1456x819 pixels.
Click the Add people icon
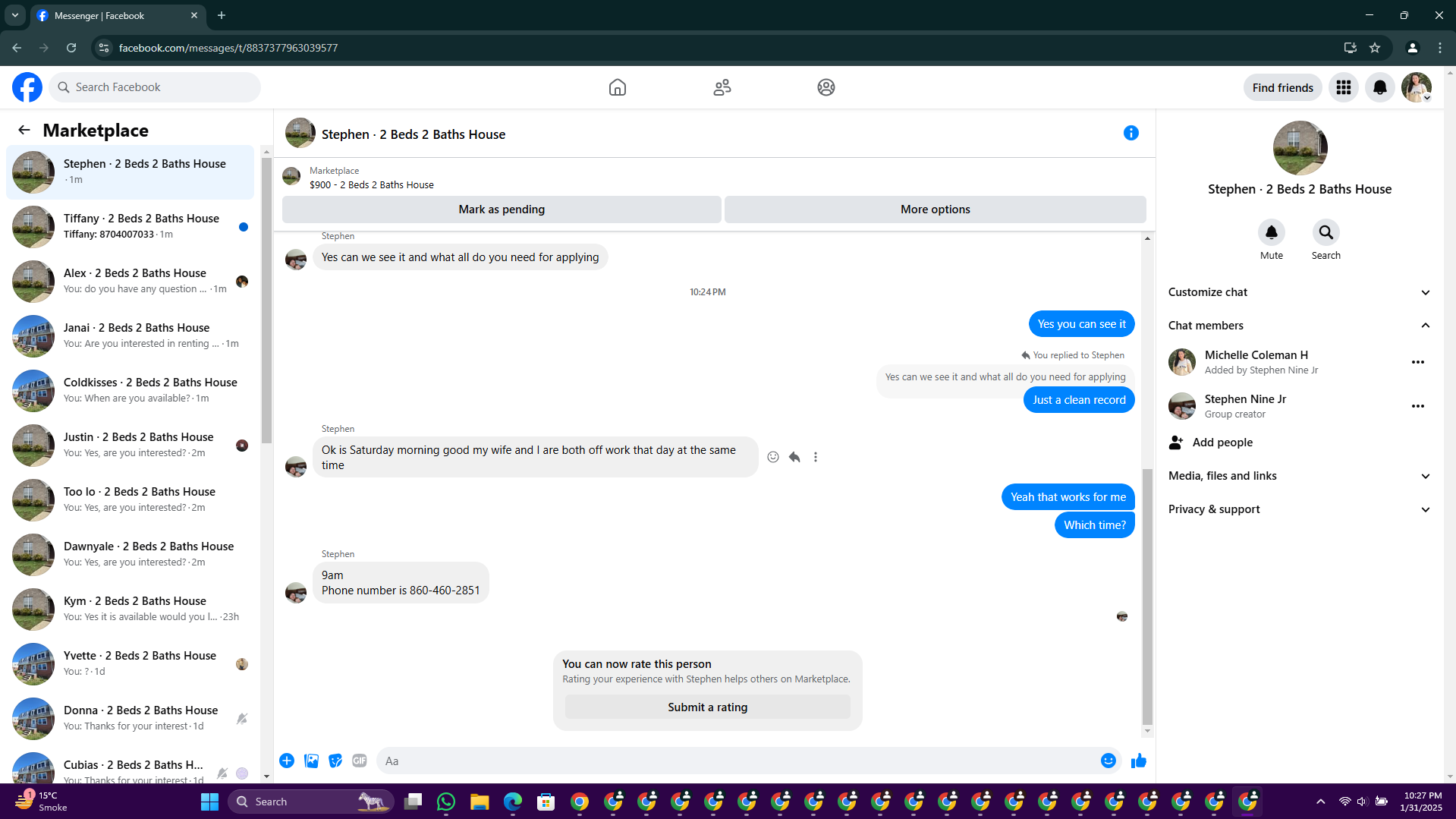click(x=1176, y=443)
